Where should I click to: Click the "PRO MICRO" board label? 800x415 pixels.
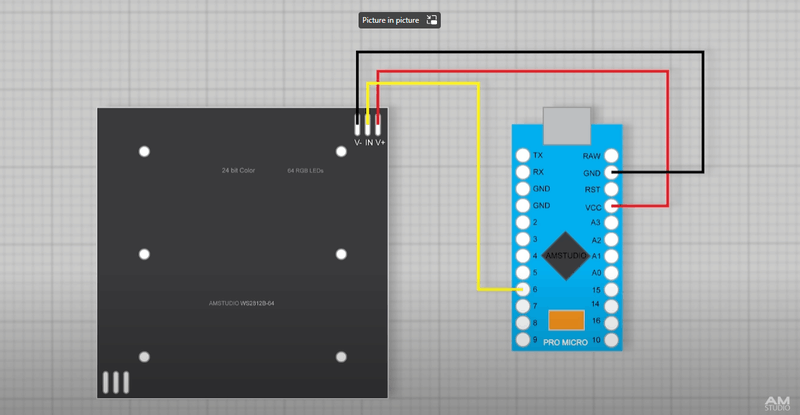click(565, 343)
